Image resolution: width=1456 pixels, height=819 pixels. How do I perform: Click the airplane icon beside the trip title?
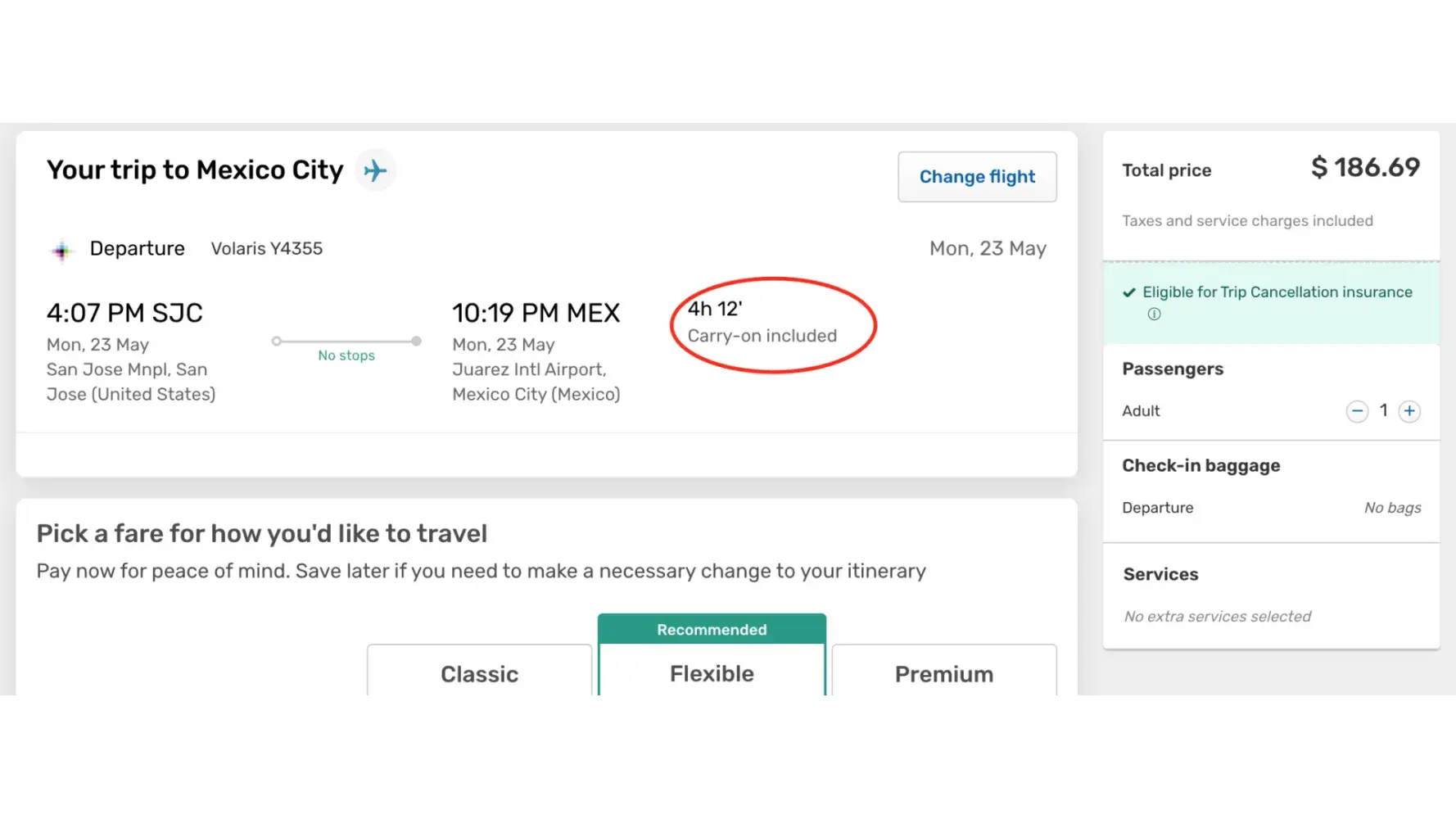375,170
